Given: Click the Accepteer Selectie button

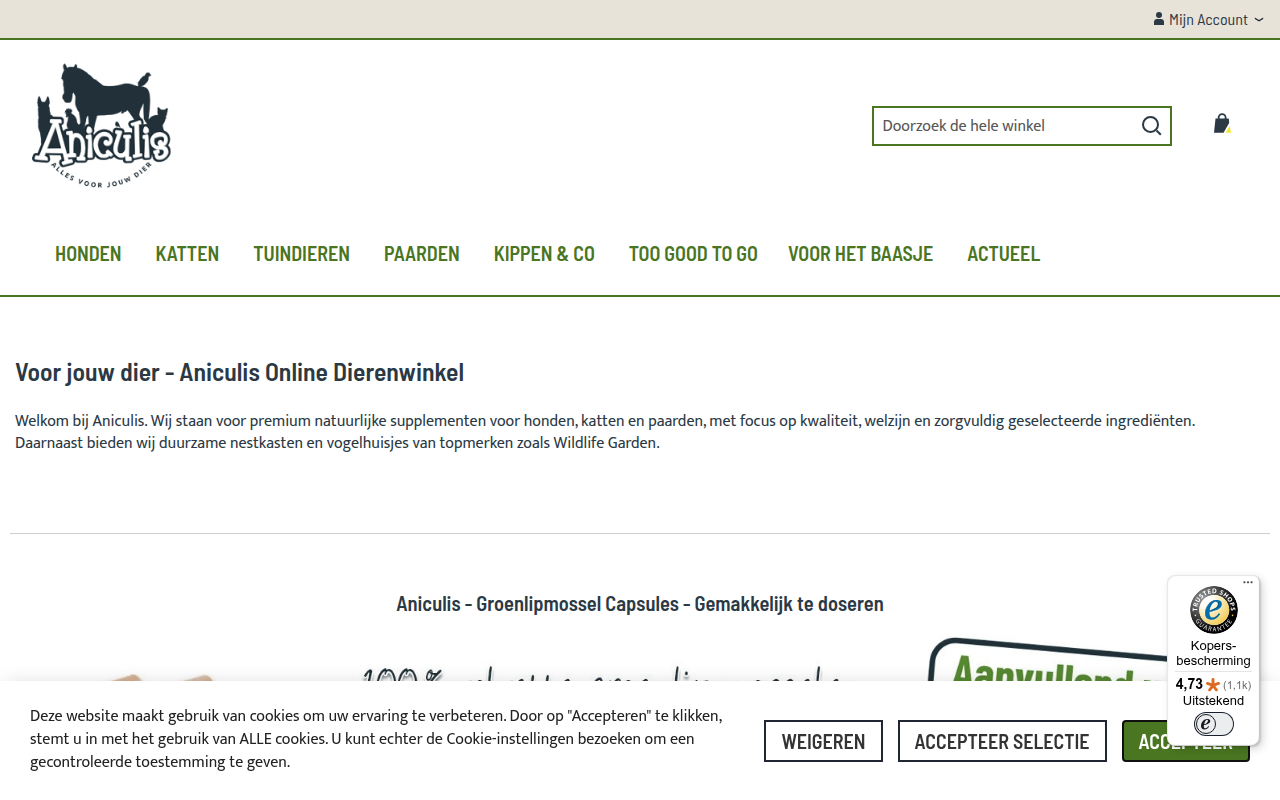Looking at the screenshot, I should 1002,741.
